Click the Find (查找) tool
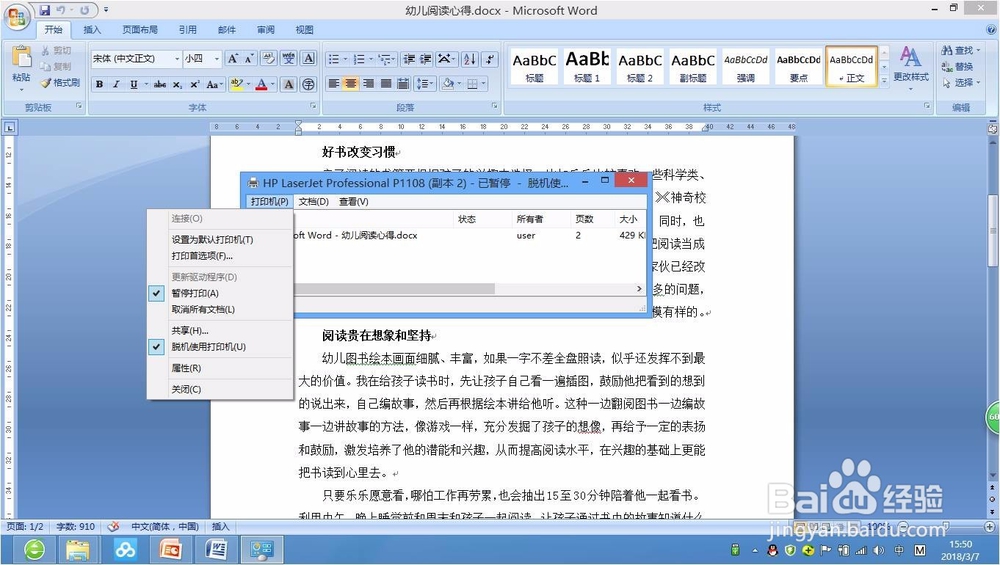Viewport: 1000px width, 565px height. pos(959,50)
